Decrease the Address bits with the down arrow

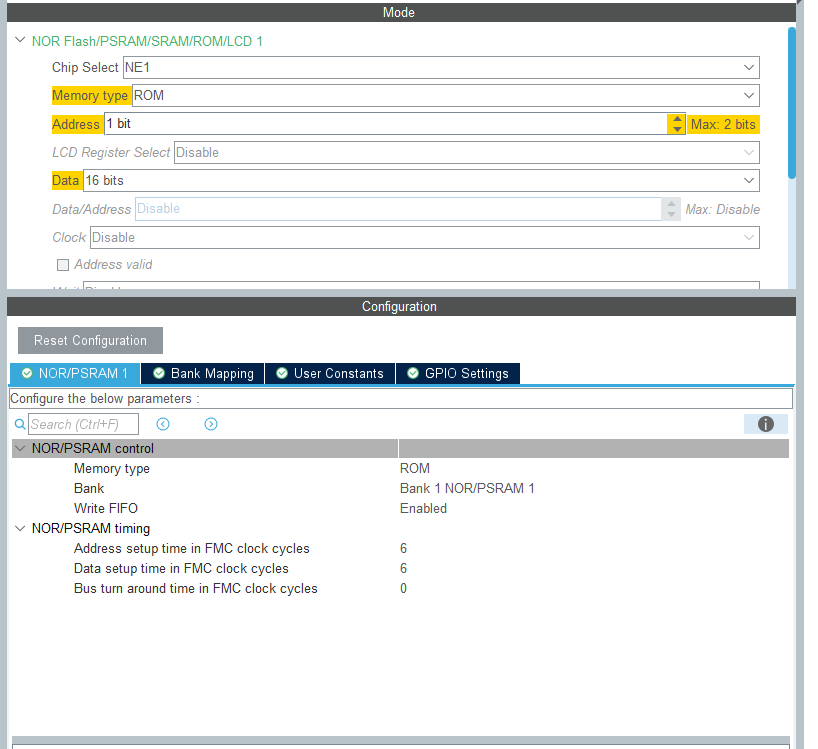coord(677,129)
